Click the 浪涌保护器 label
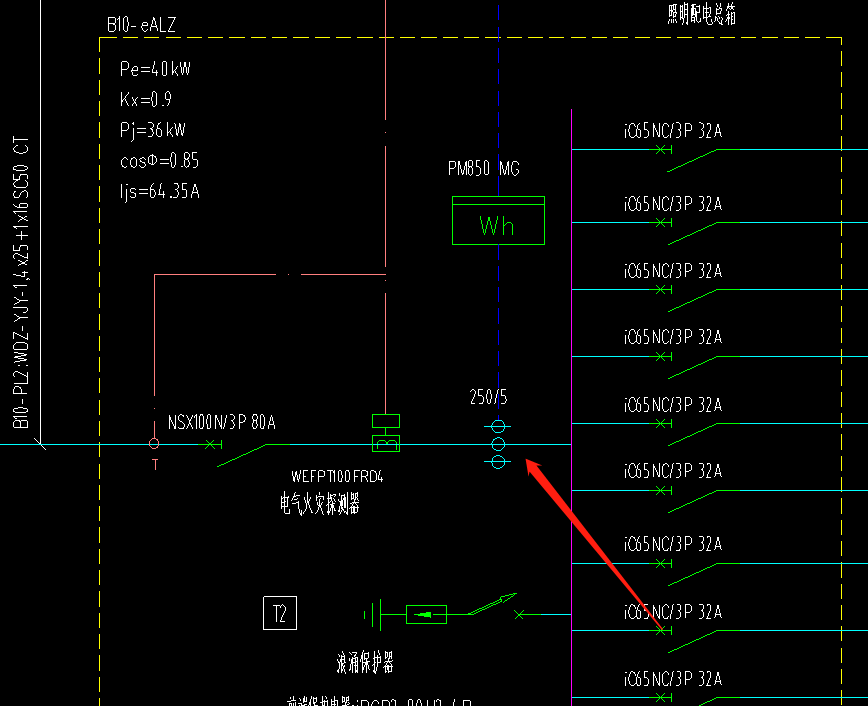Image resolution: width=868 pixels, height=706 pixels. (x=365, y=662)
